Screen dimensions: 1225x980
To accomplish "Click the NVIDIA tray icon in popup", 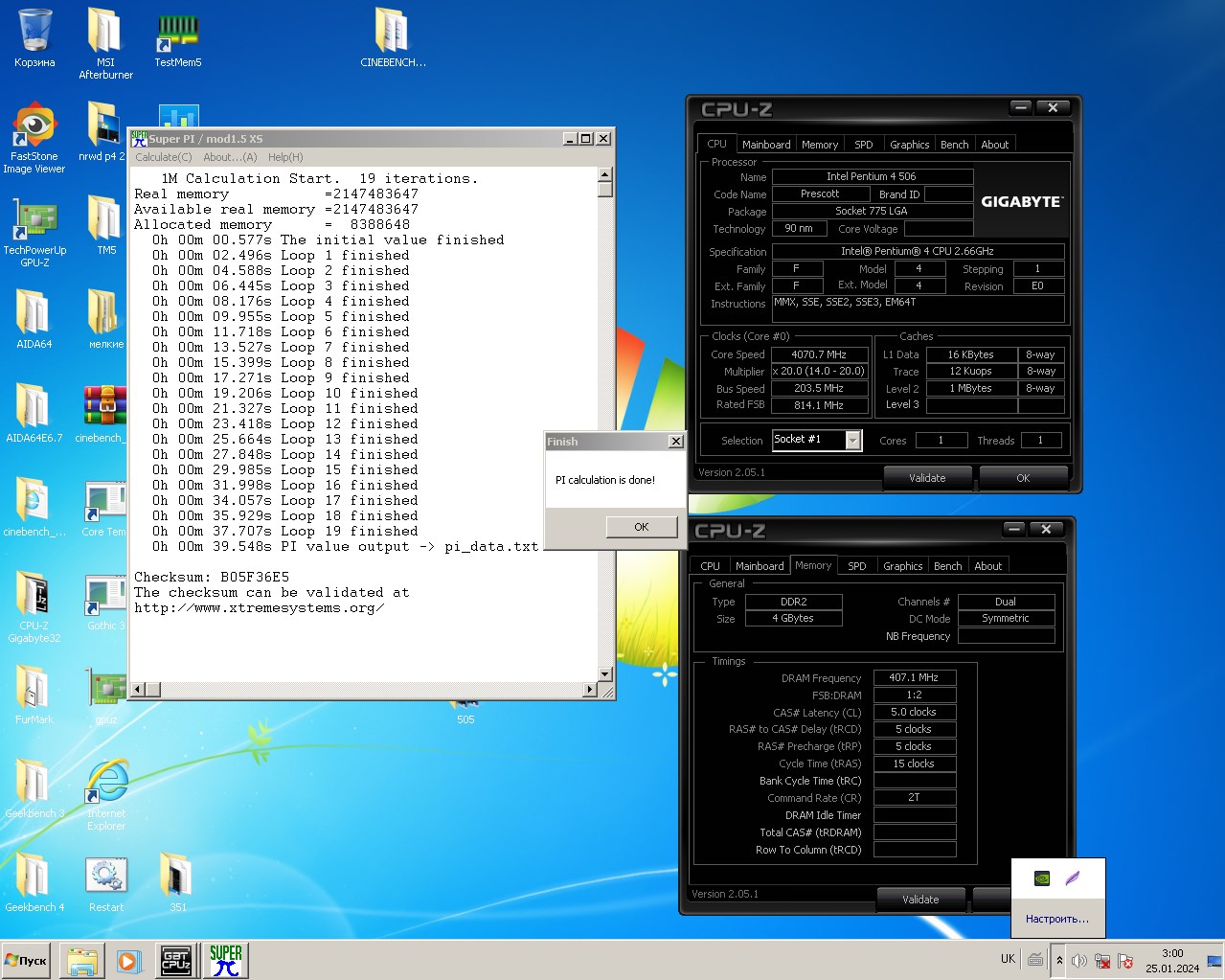I will click(x=1042, y=877).
